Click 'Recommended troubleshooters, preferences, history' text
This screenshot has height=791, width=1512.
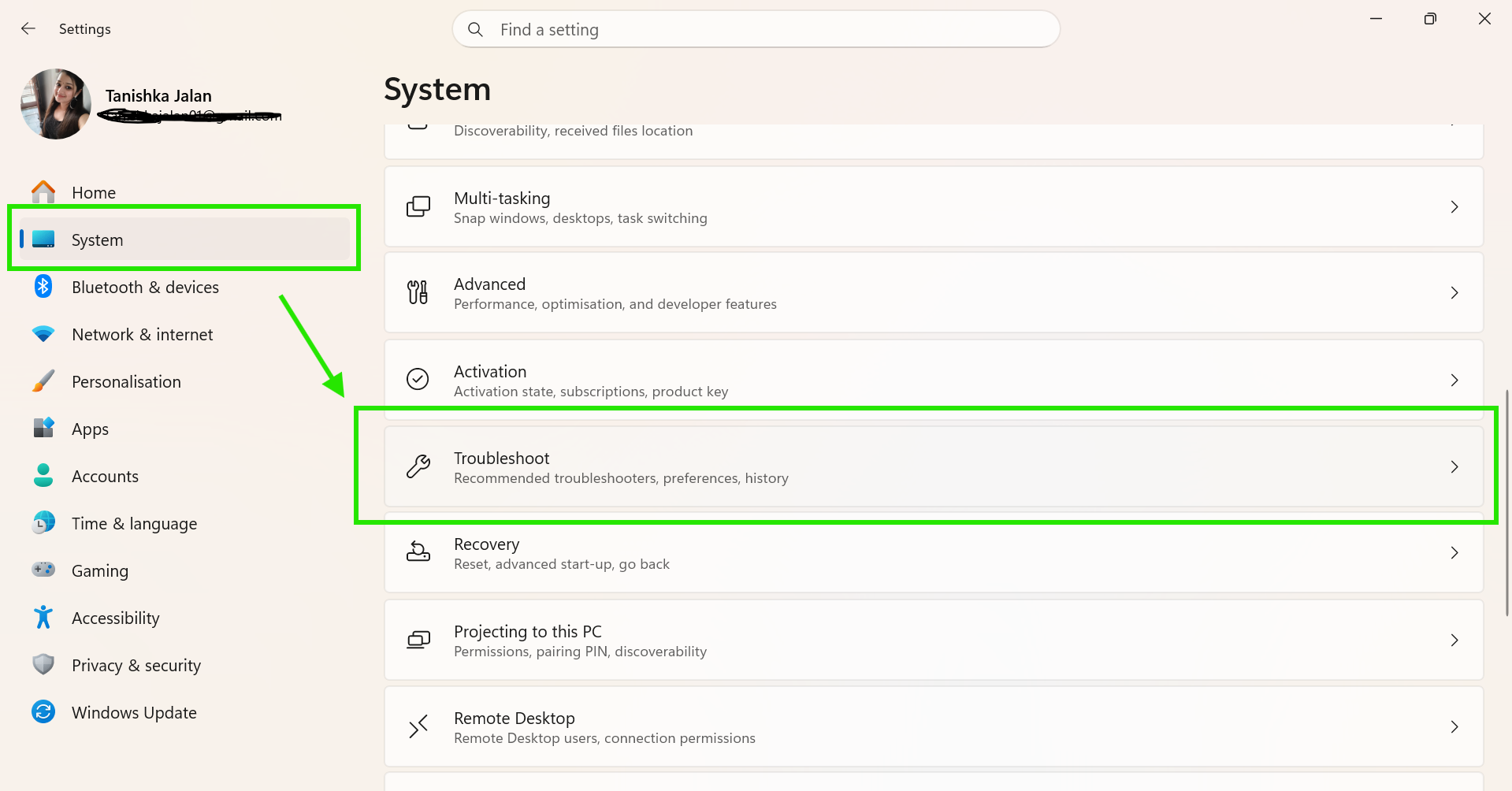coord(621,478)
